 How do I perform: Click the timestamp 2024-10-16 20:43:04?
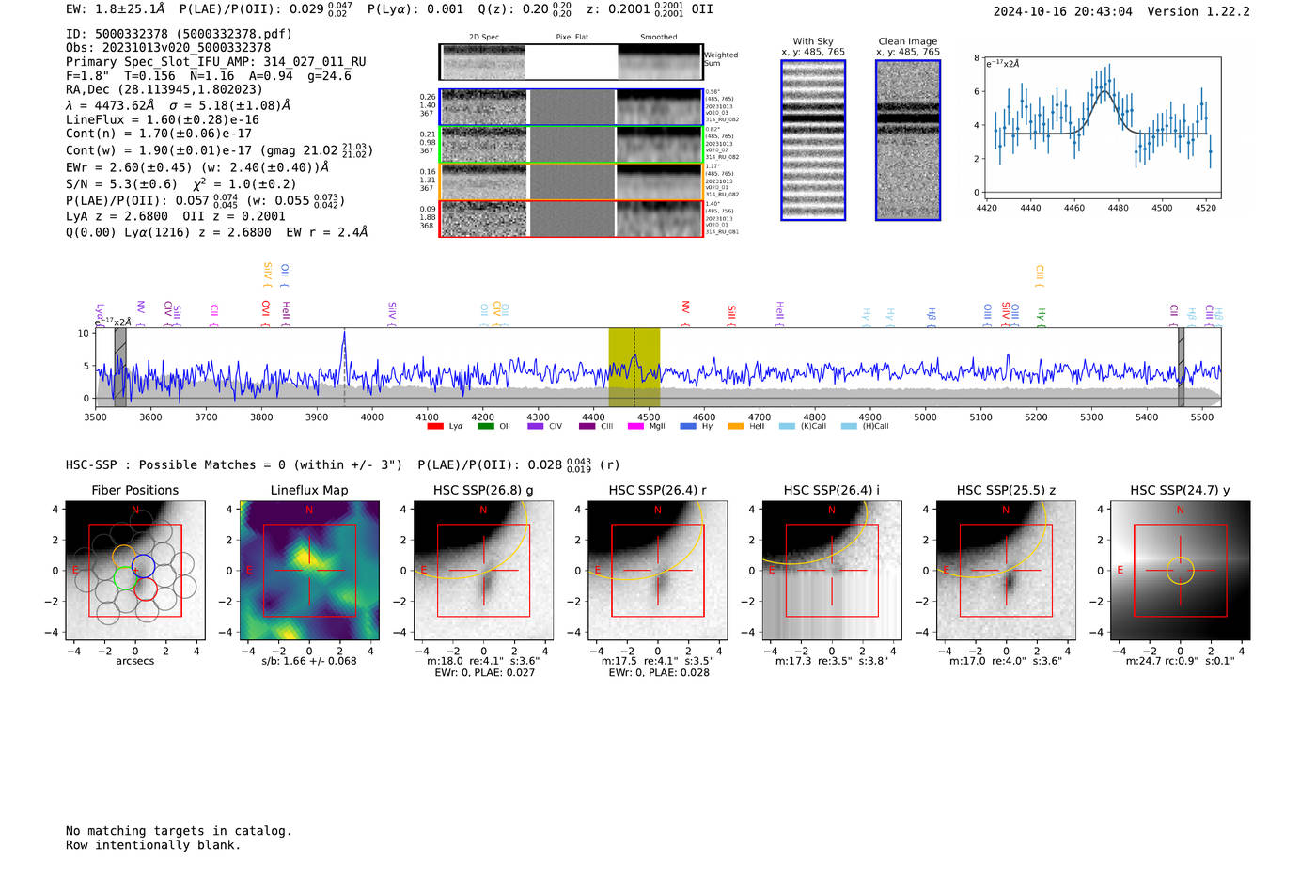1063,12
